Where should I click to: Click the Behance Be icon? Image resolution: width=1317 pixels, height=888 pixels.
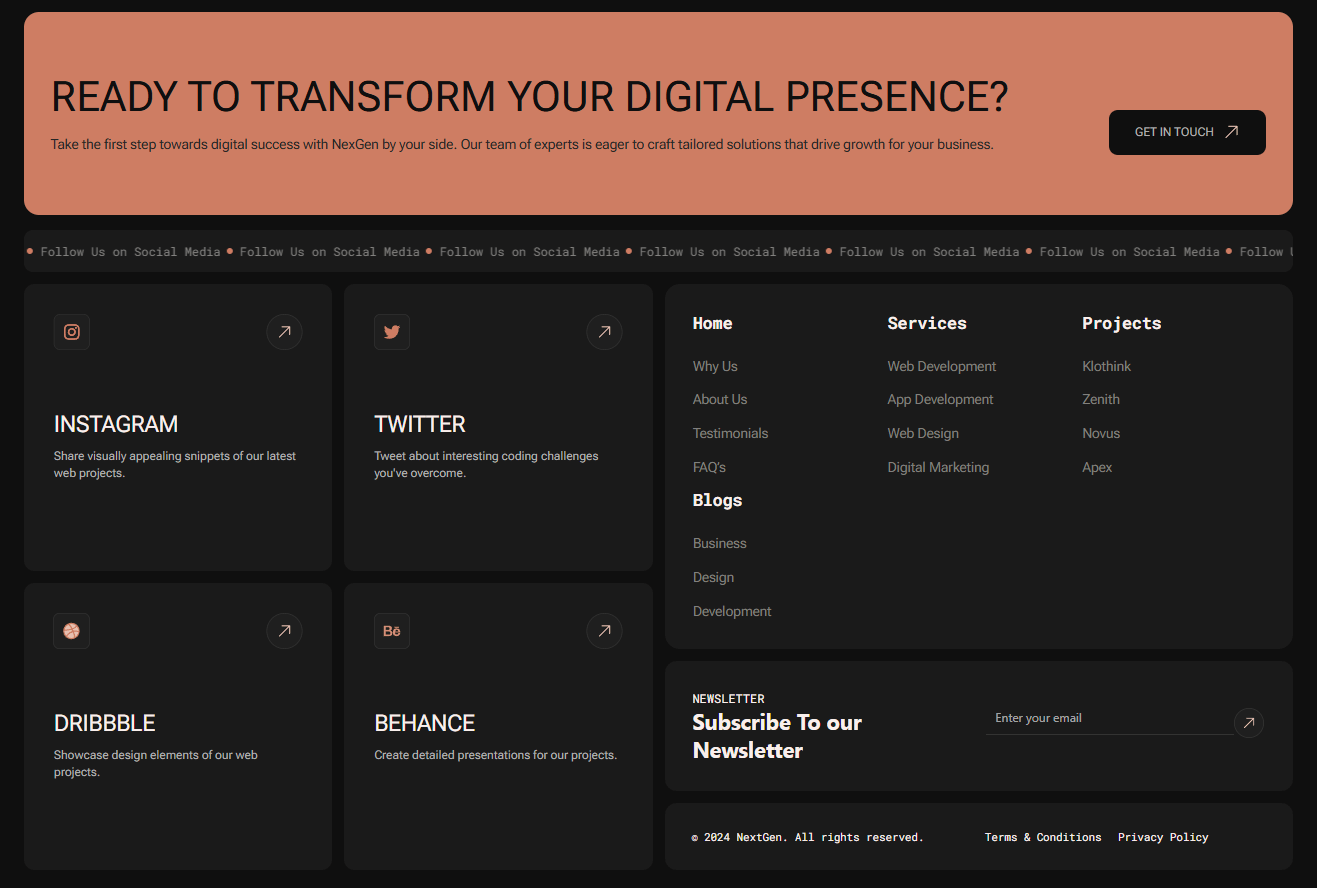coord(392,631)
